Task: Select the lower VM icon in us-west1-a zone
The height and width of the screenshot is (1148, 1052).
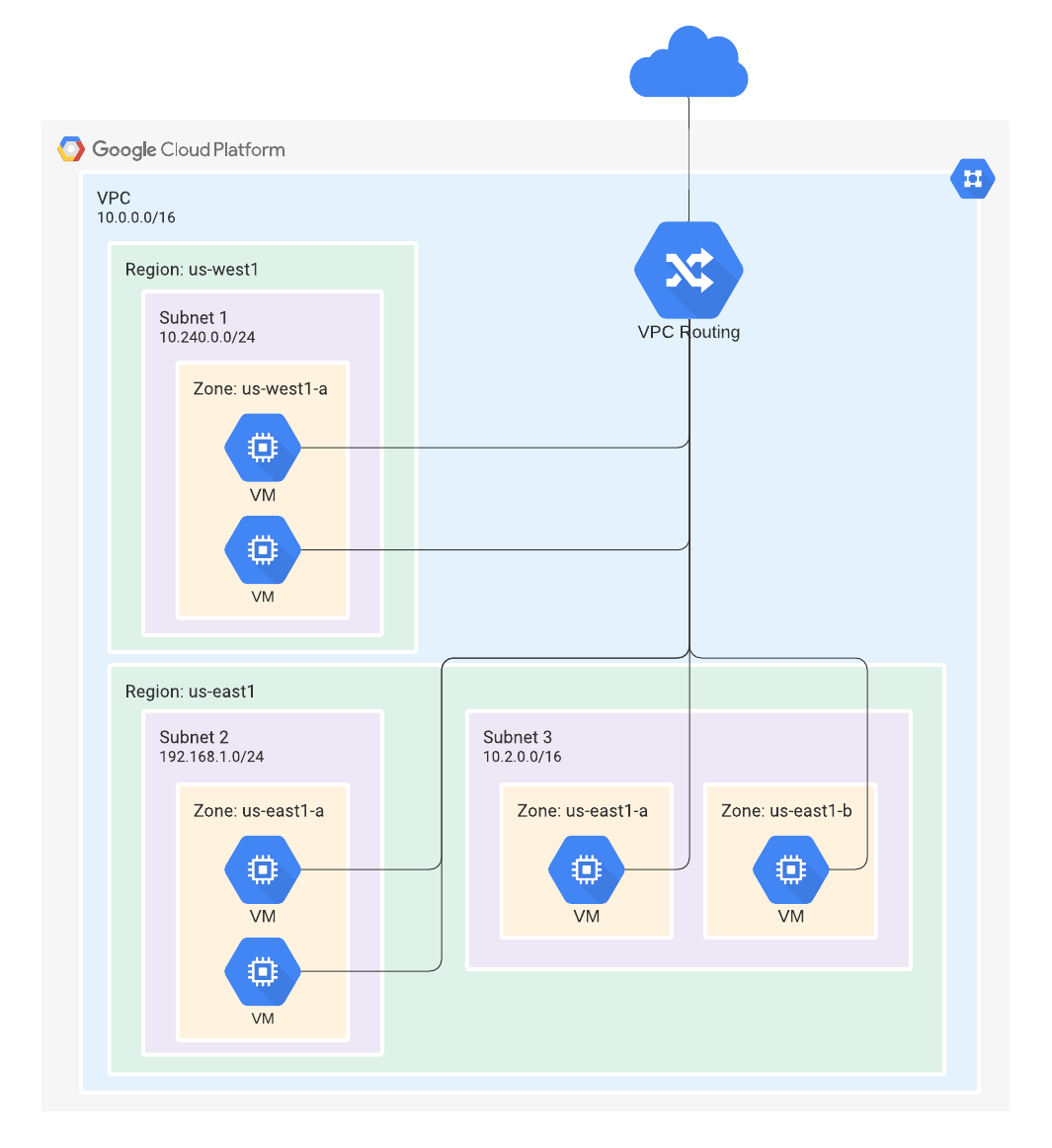Action: click(x=262, y=549)
